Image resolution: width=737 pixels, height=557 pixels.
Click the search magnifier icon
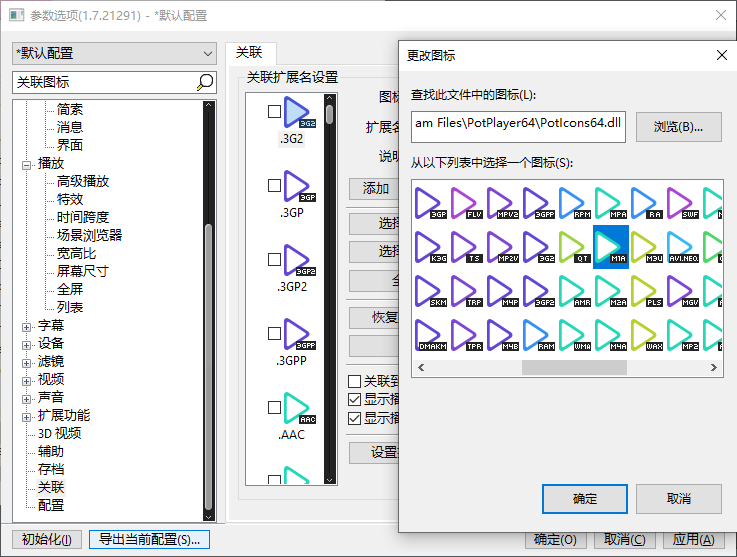click(205, 82)
